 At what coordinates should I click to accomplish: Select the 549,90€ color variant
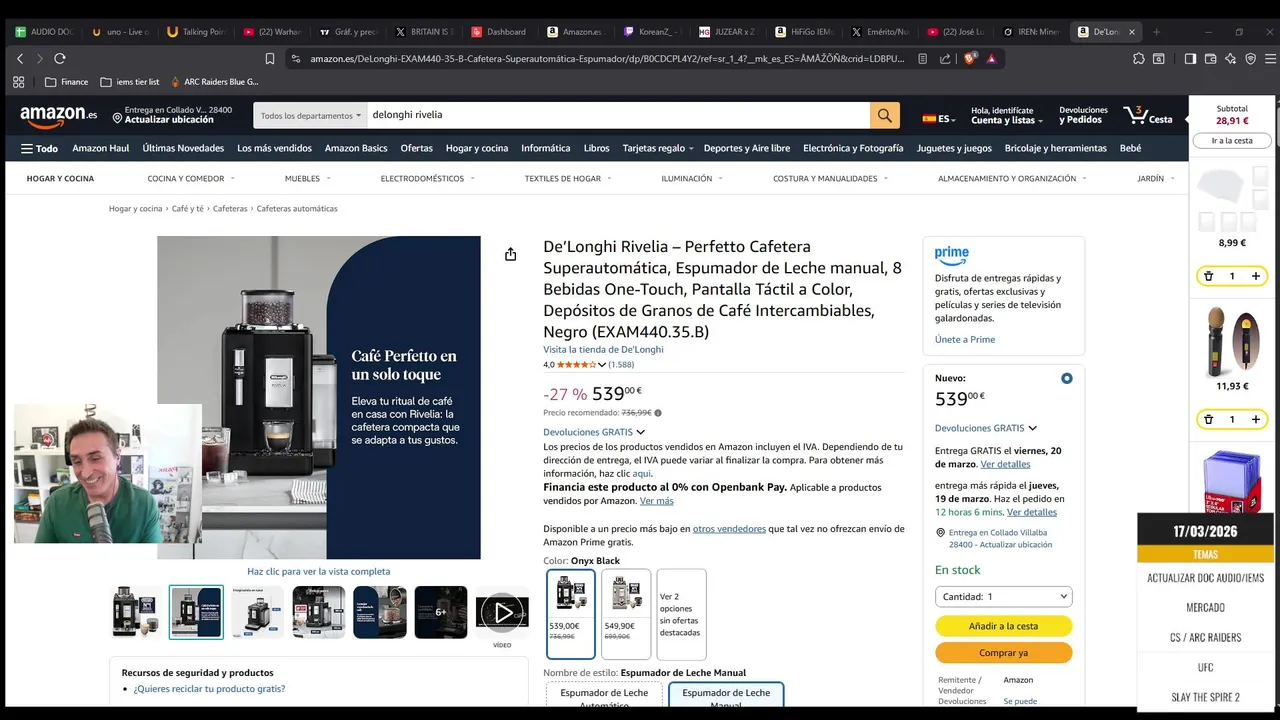tap(626, 614)
